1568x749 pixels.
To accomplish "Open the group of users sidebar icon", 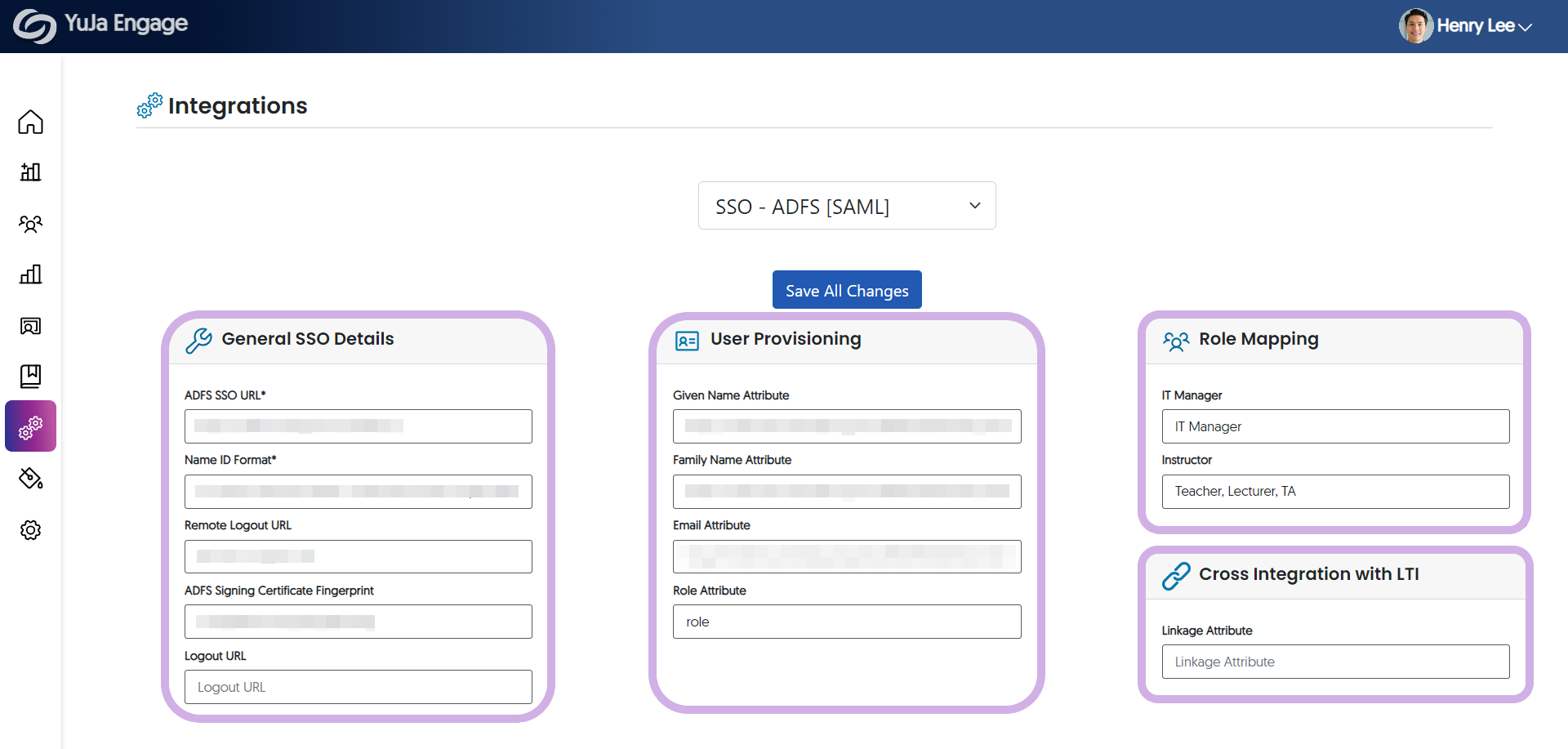I will tap(30, 224).
